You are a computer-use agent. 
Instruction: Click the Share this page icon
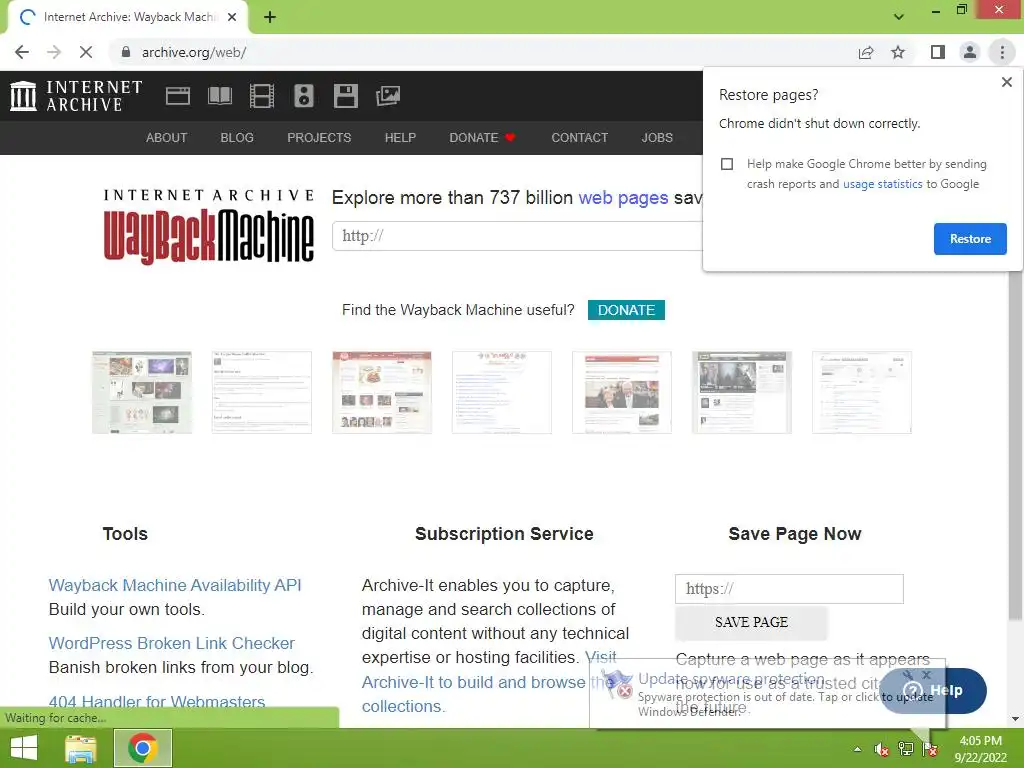pyautogui.click(x=866, y=52)
